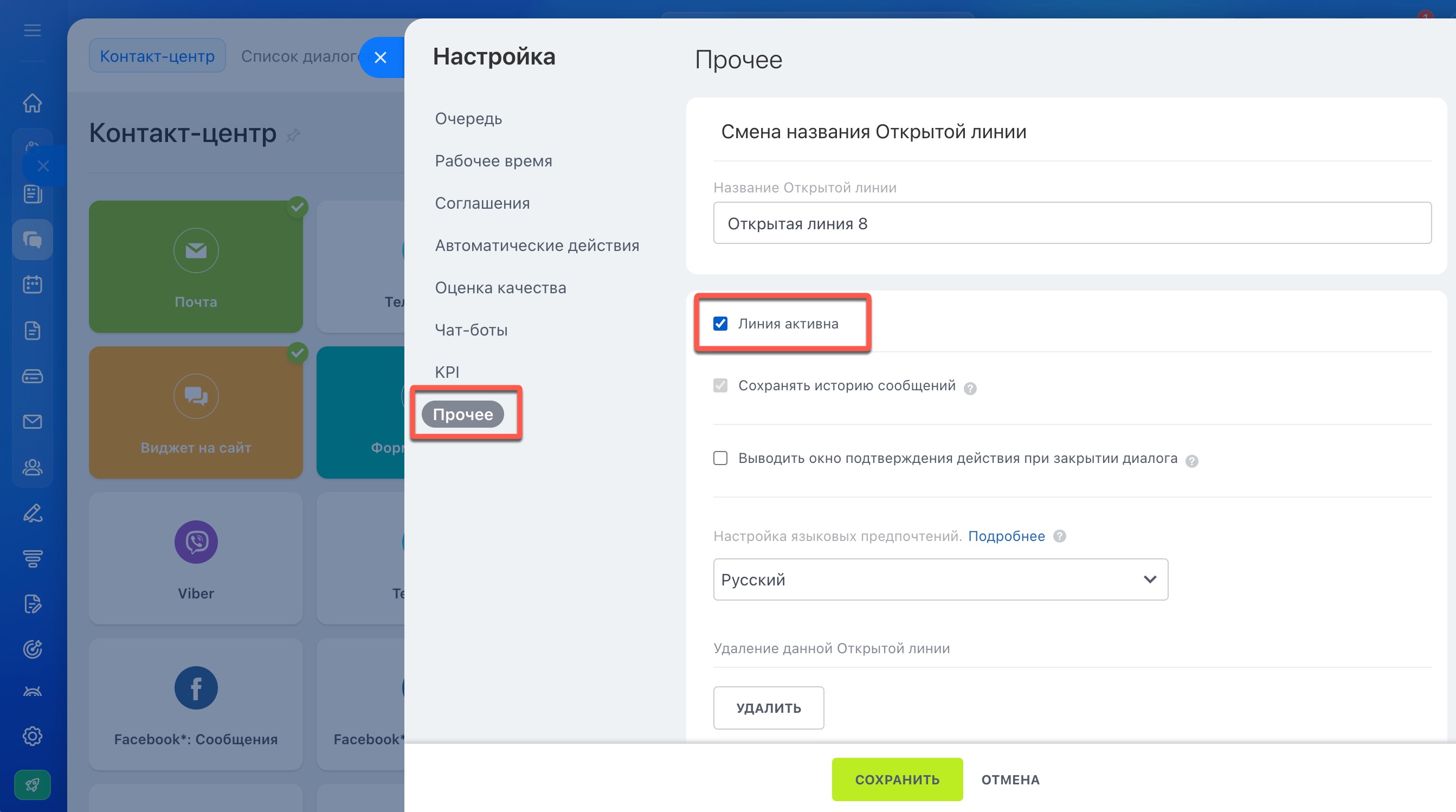Screen dimensions: 1456x812
Task: Close the settings slider with blue X
Action: coord(381,57)
